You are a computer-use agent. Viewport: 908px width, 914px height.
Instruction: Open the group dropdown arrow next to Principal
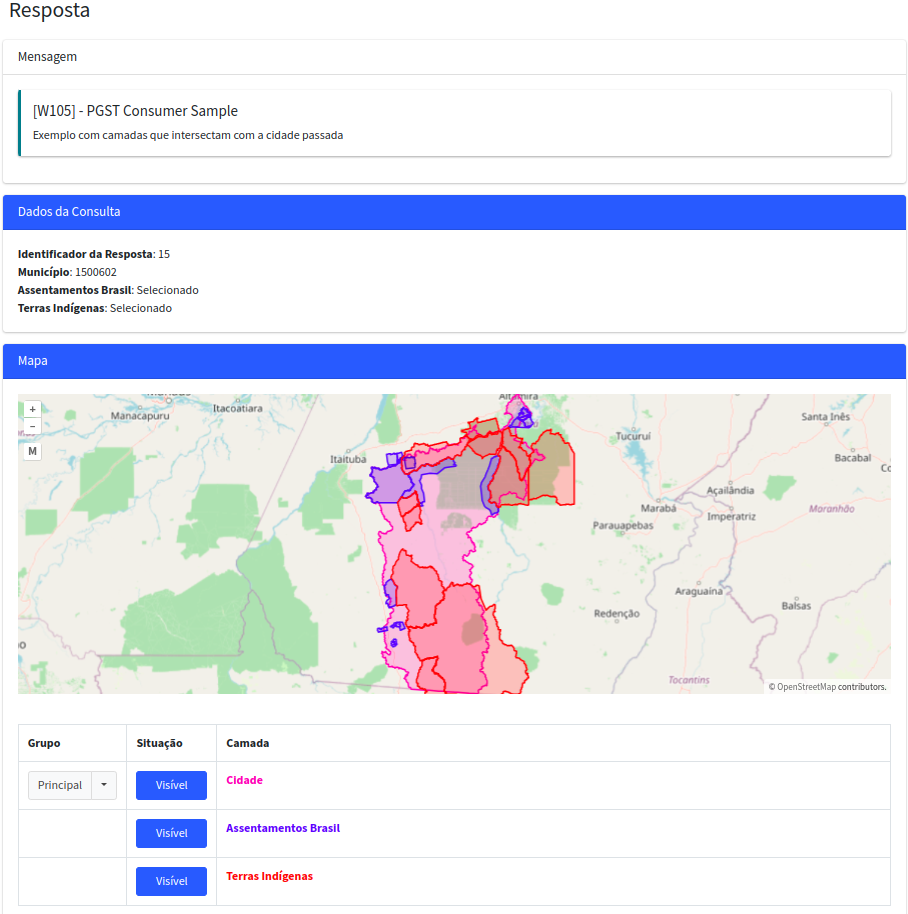103,785
